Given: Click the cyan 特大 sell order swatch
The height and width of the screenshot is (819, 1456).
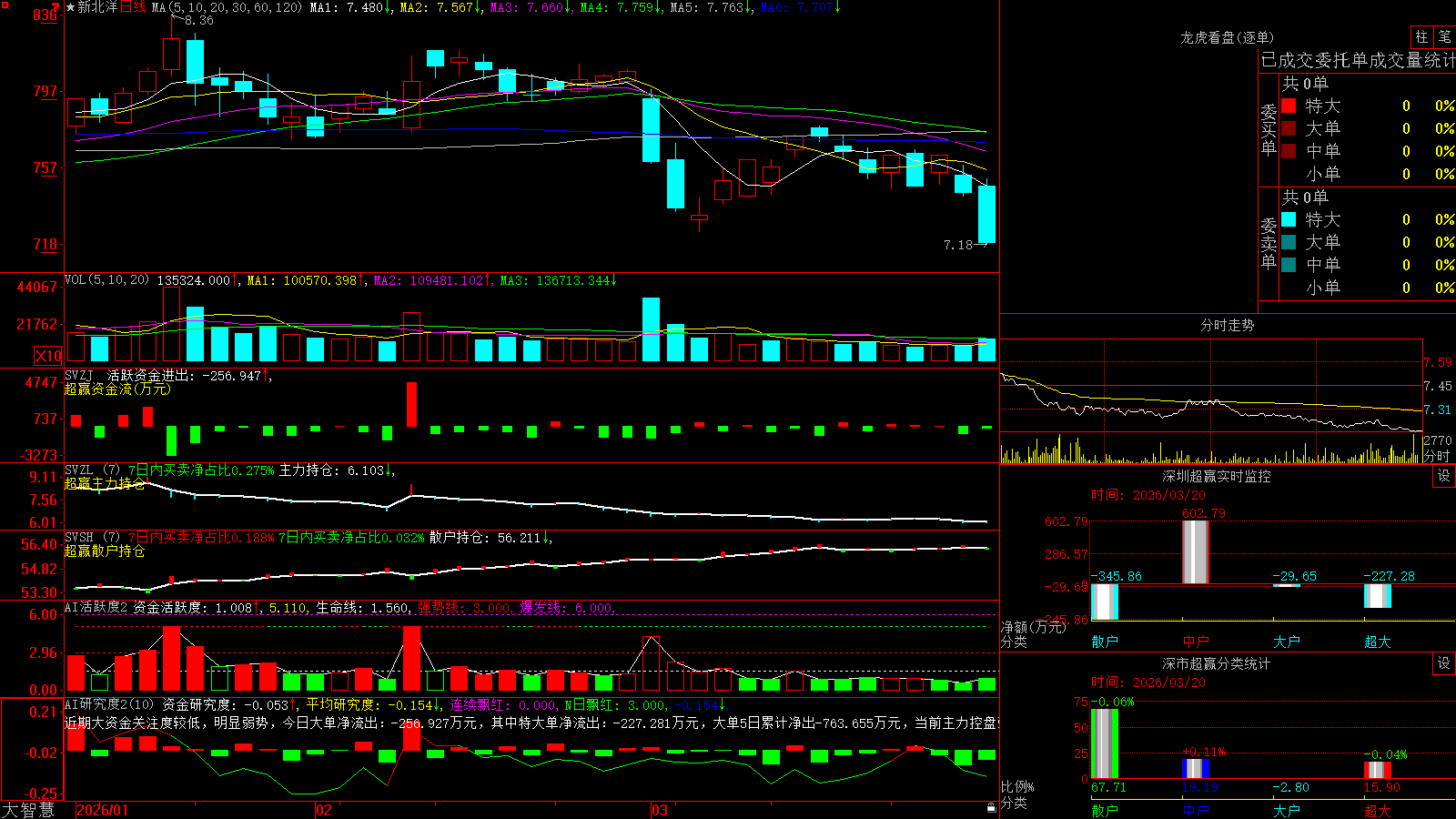Looking at the screenshot, I should pyautogui.click(x=1289, y=219).
